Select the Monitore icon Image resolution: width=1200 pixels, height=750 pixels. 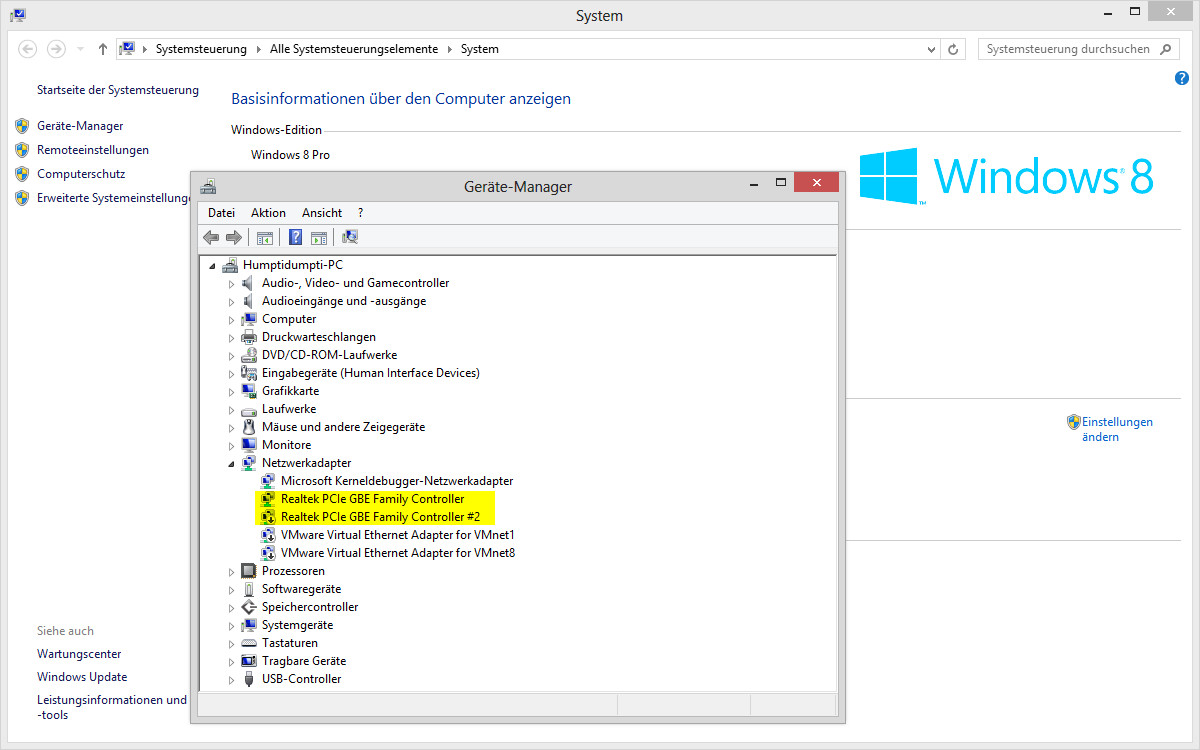click(x=249, y=445)
